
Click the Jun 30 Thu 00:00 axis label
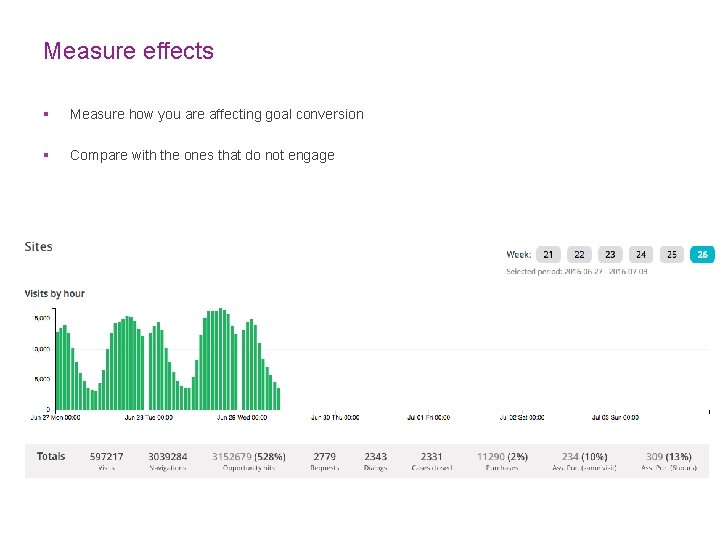tap(335, 417)
